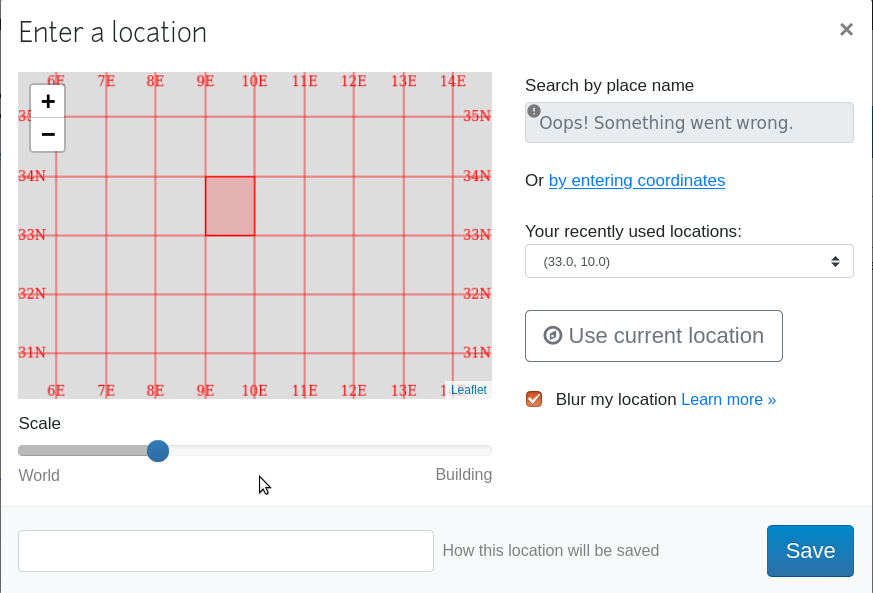This screenshot has height=593, width=873.
Task: Close the Enter a location dialog
Action: tap(846, 30)
